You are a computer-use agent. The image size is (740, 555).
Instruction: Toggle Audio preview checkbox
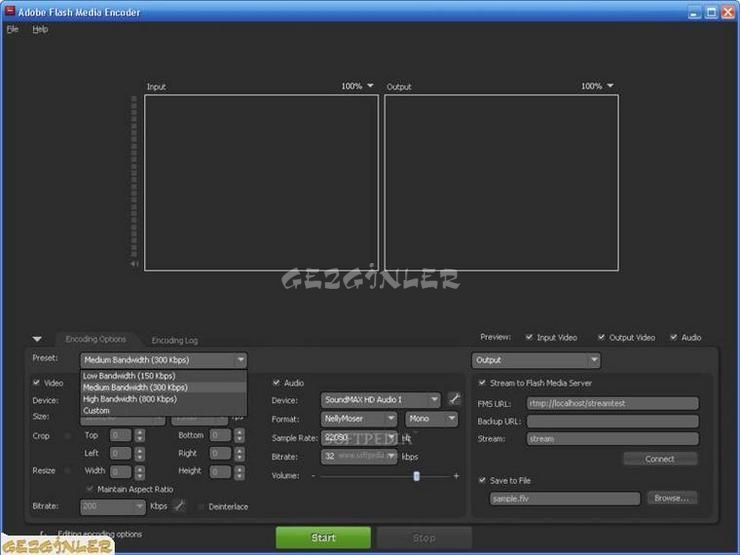(x=673, y=337)
